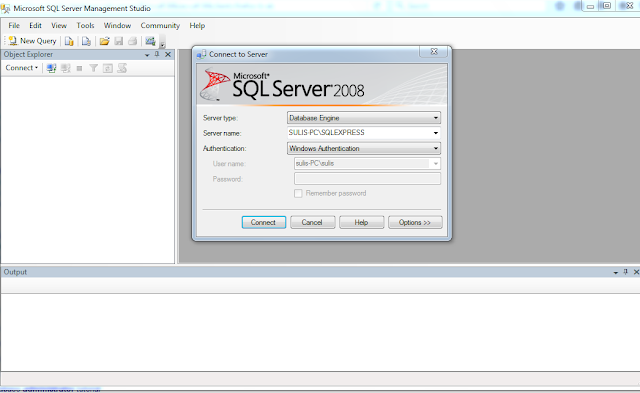Image resolution: width=640 pixels, height=393 pixels.
Task: Click the Activity Monitor toolbar icon
Action: 151,41
